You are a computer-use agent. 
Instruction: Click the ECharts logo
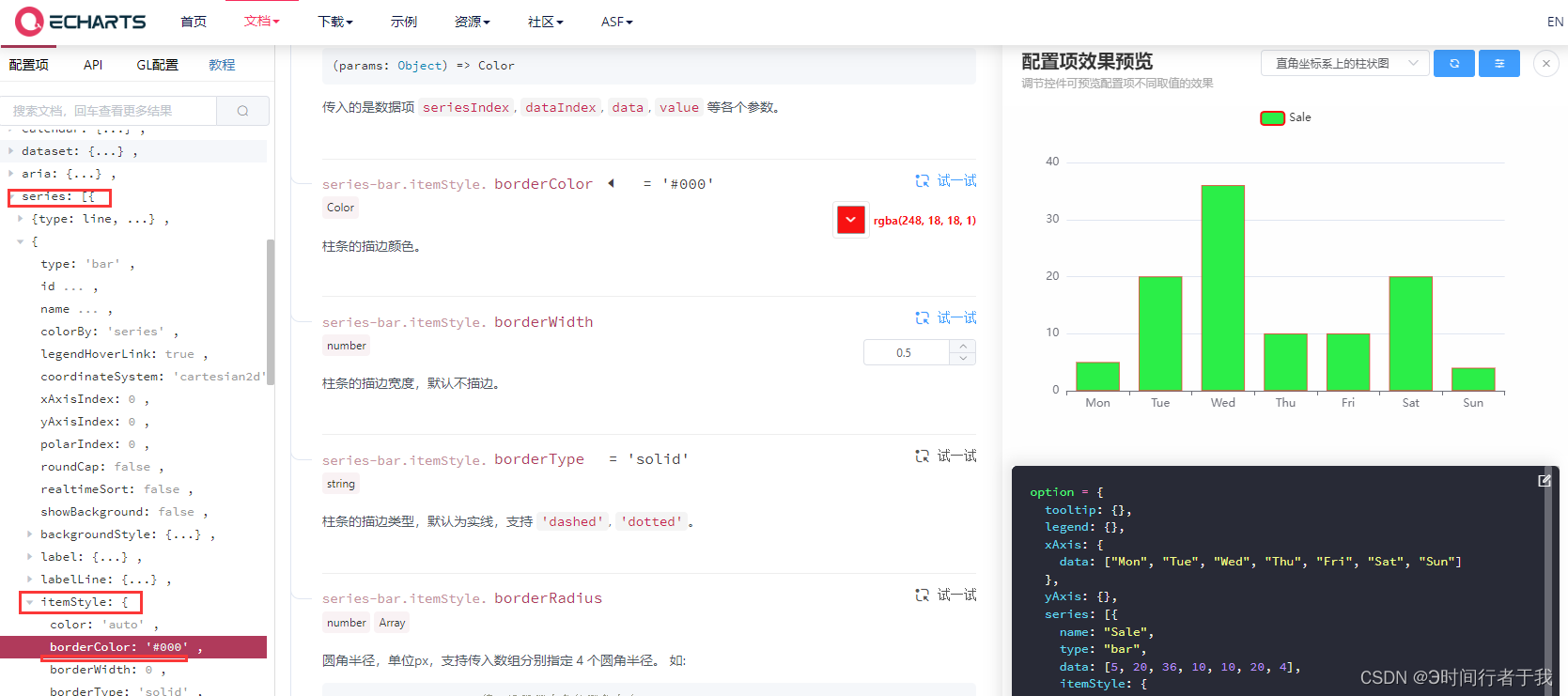81,21
